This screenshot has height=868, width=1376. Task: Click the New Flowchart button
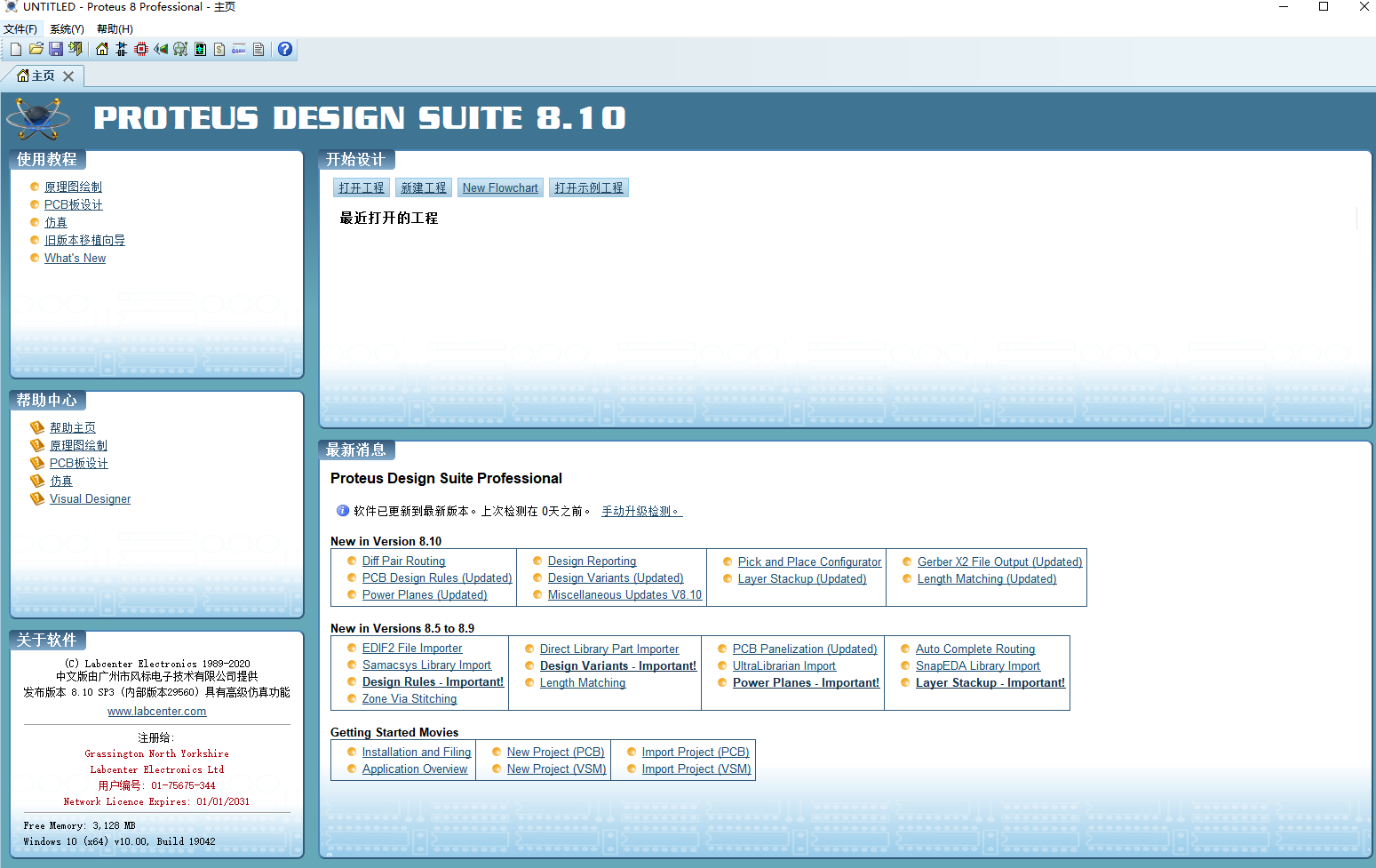pyautogui.click(x=500, y=187)
